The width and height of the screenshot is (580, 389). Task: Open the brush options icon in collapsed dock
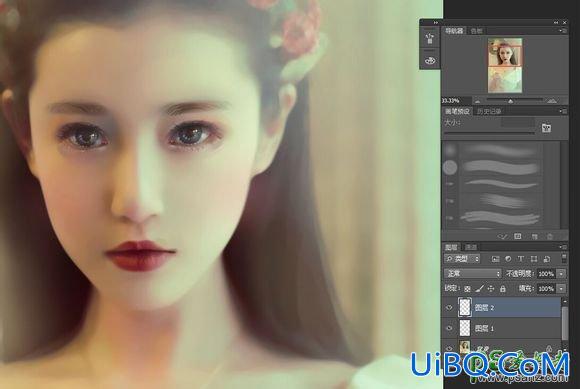(x=429, y=38)
